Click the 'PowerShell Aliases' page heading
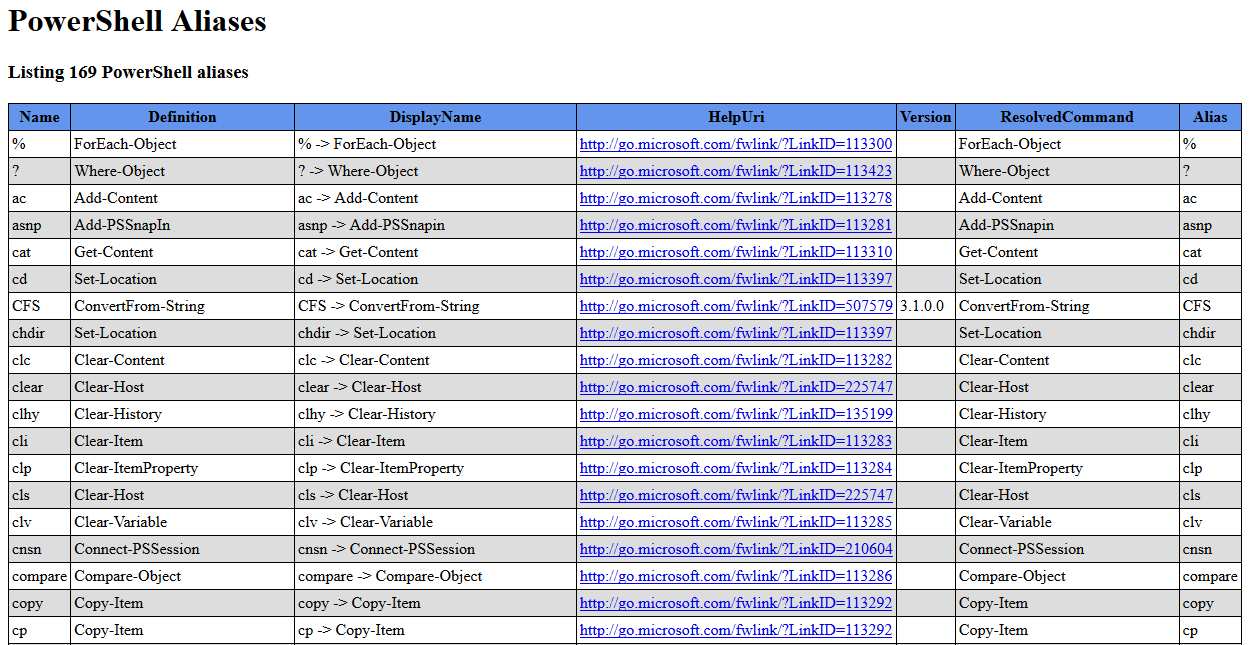 point(137,20)
